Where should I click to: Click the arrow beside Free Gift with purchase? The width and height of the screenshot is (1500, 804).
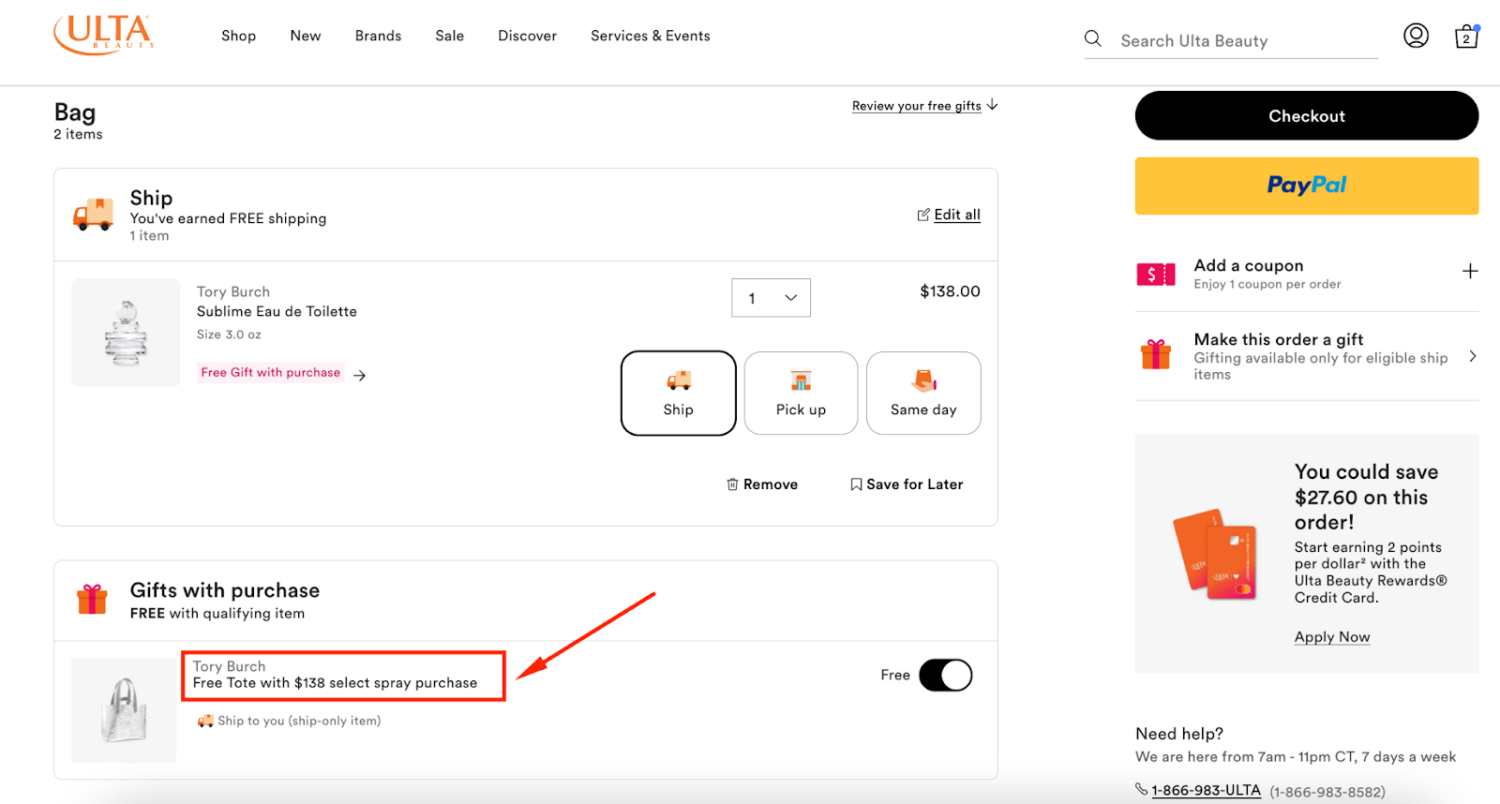pos(360,375)
